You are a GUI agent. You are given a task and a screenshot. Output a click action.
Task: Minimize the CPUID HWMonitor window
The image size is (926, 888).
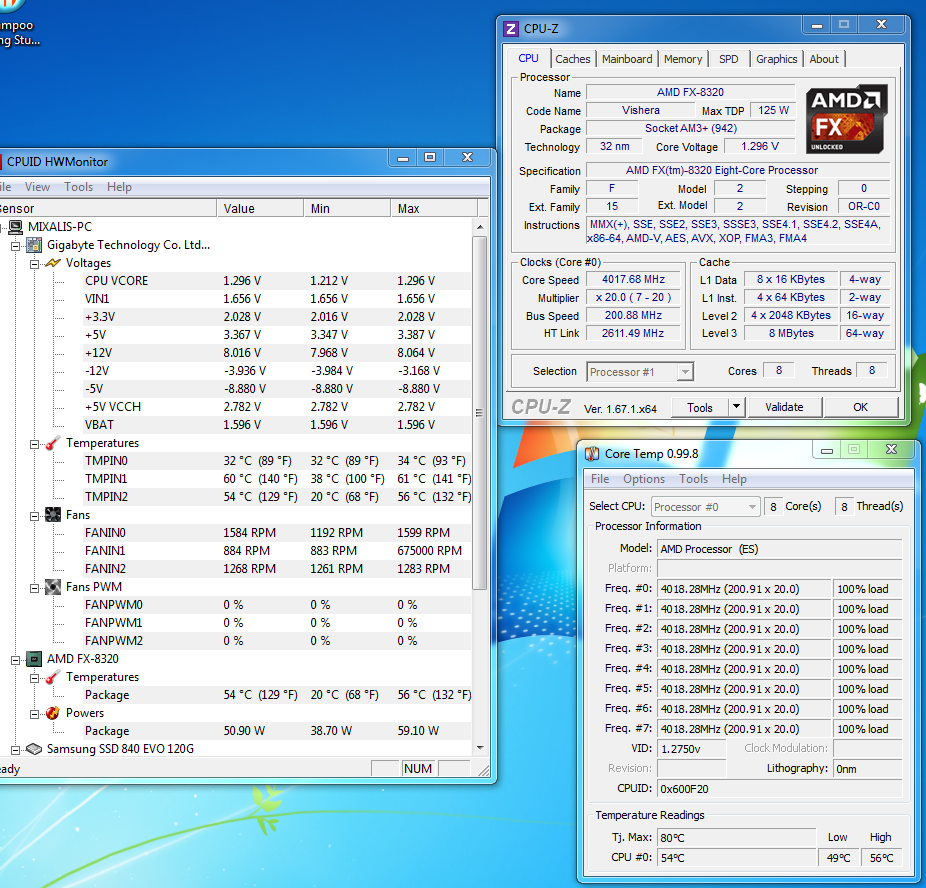click(x=403, y=158)
